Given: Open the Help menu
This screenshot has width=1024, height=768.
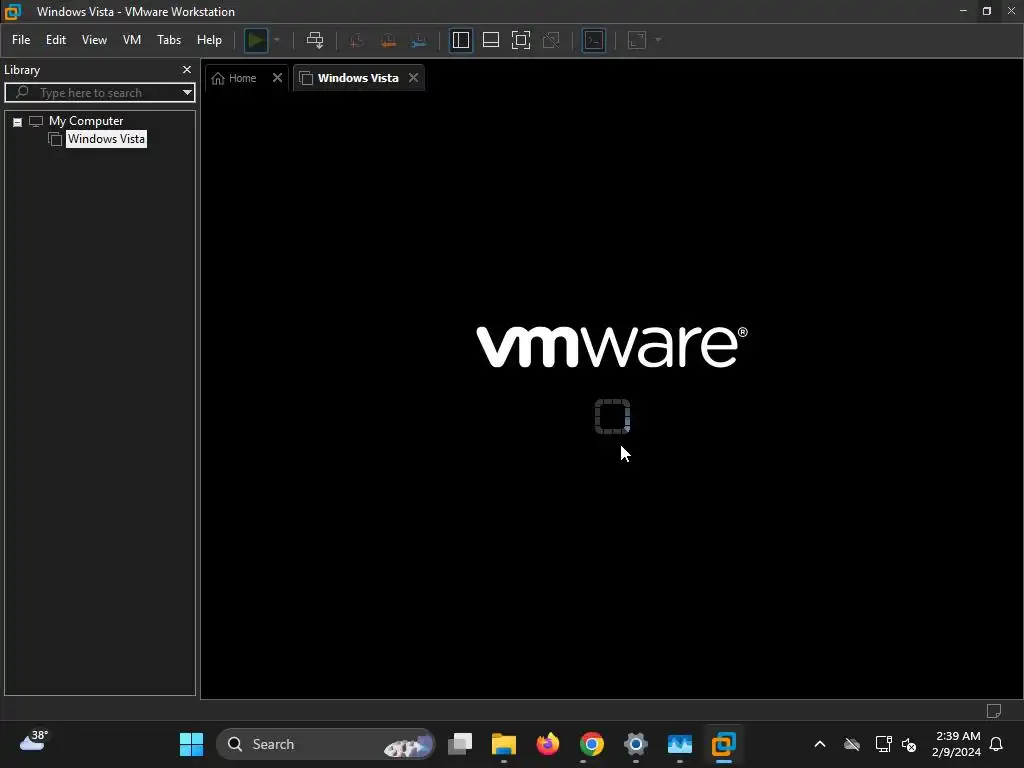Looking at the screenshot, I should click(x=210, y=40).
